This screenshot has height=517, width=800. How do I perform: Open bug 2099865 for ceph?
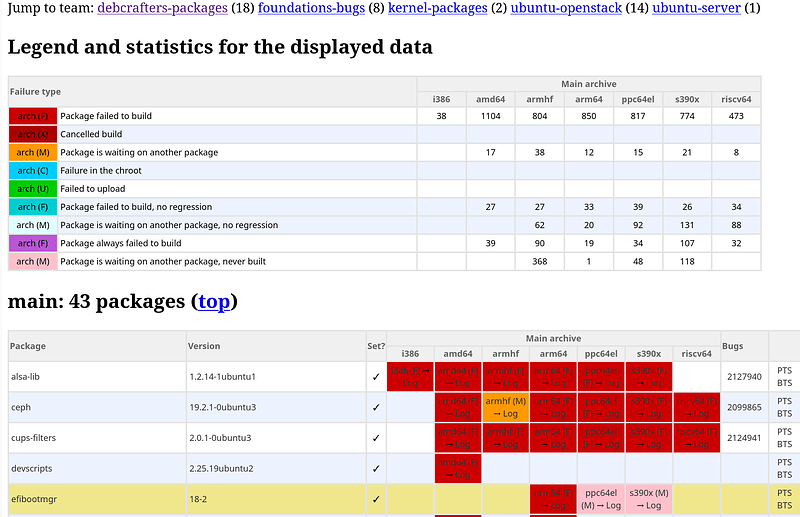744,407
